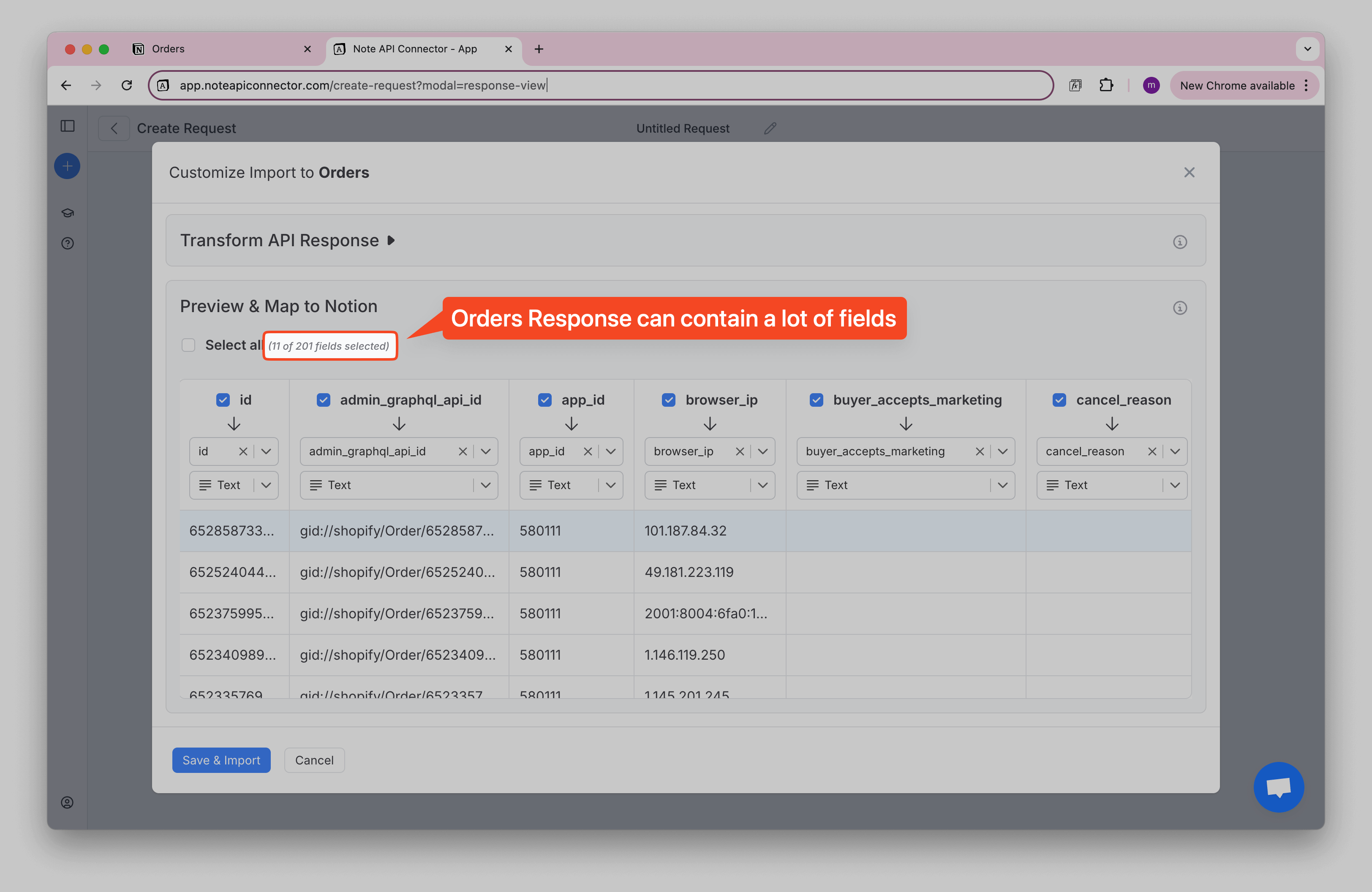Open the Text type dropdown under app_id
Screen dimensions: 1372x892
(x=571, y=485)
